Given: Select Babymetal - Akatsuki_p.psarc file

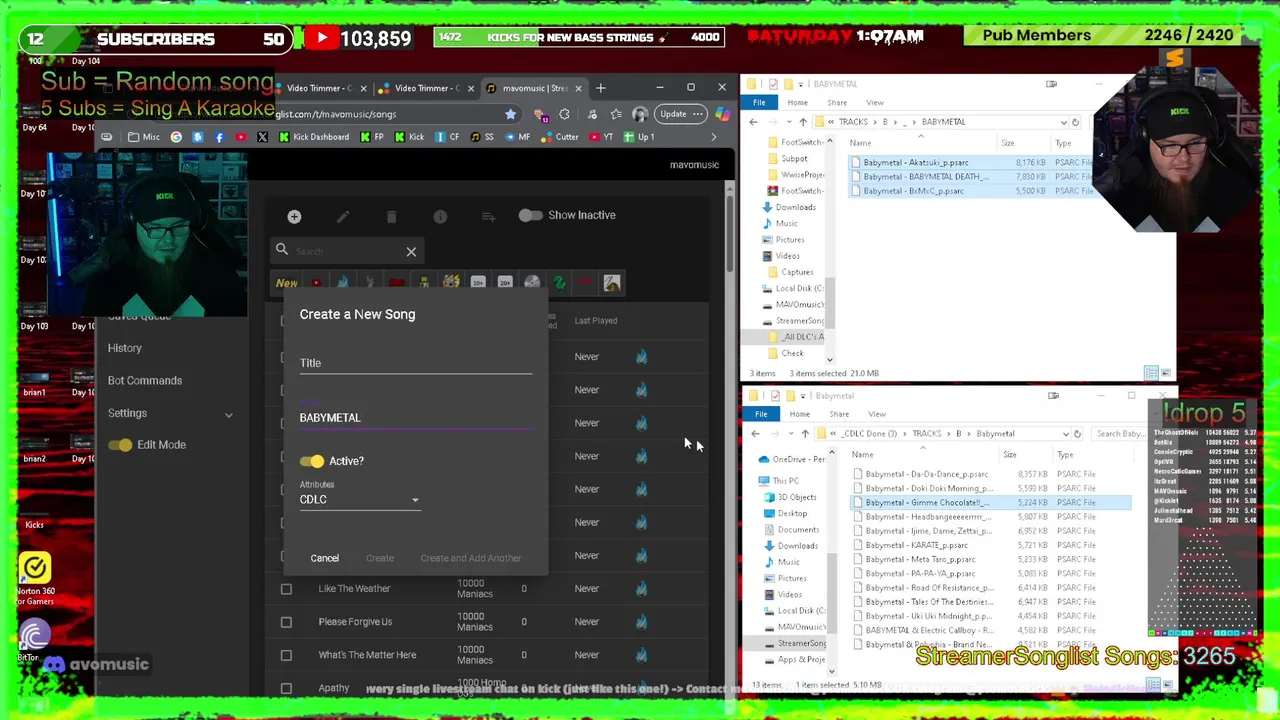Looking at the screenshot, I should (916, 162).
